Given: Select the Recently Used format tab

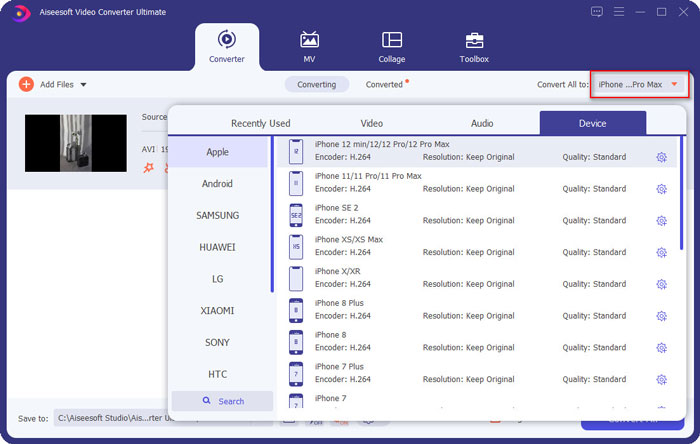Looking at the screenshot, I should point(261,123).
